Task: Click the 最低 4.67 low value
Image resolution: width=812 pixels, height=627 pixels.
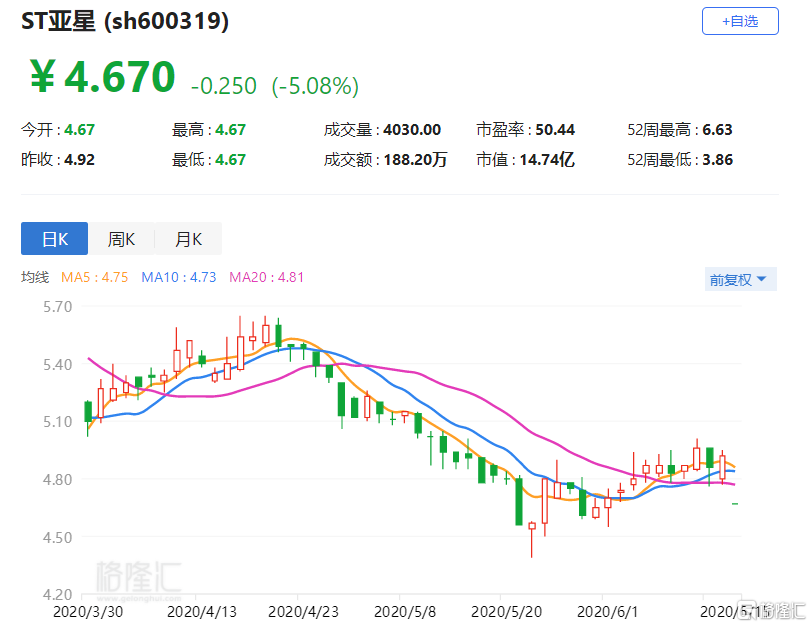Action: (x=209, y=159)
